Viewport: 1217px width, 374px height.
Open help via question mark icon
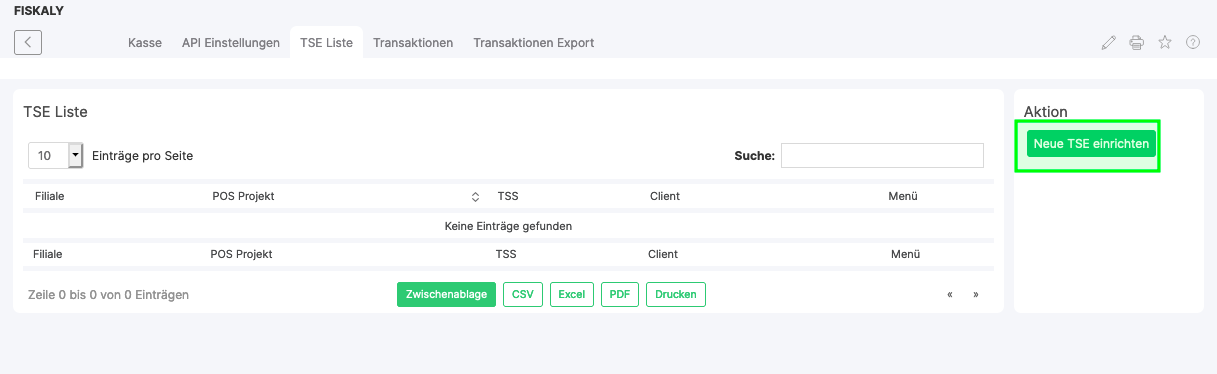point(1192,43)
